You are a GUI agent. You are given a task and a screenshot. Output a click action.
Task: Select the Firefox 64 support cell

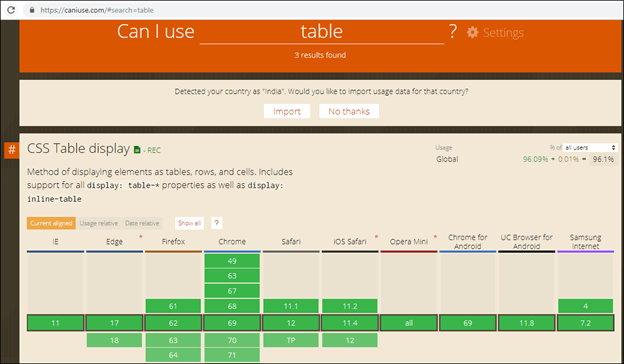(173, 355)
